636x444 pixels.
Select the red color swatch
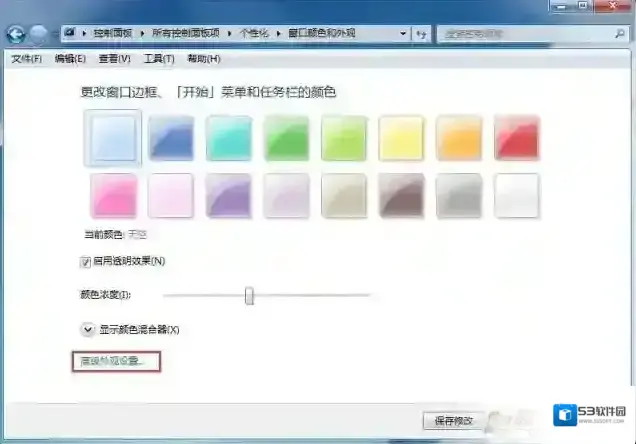(516, 138)
